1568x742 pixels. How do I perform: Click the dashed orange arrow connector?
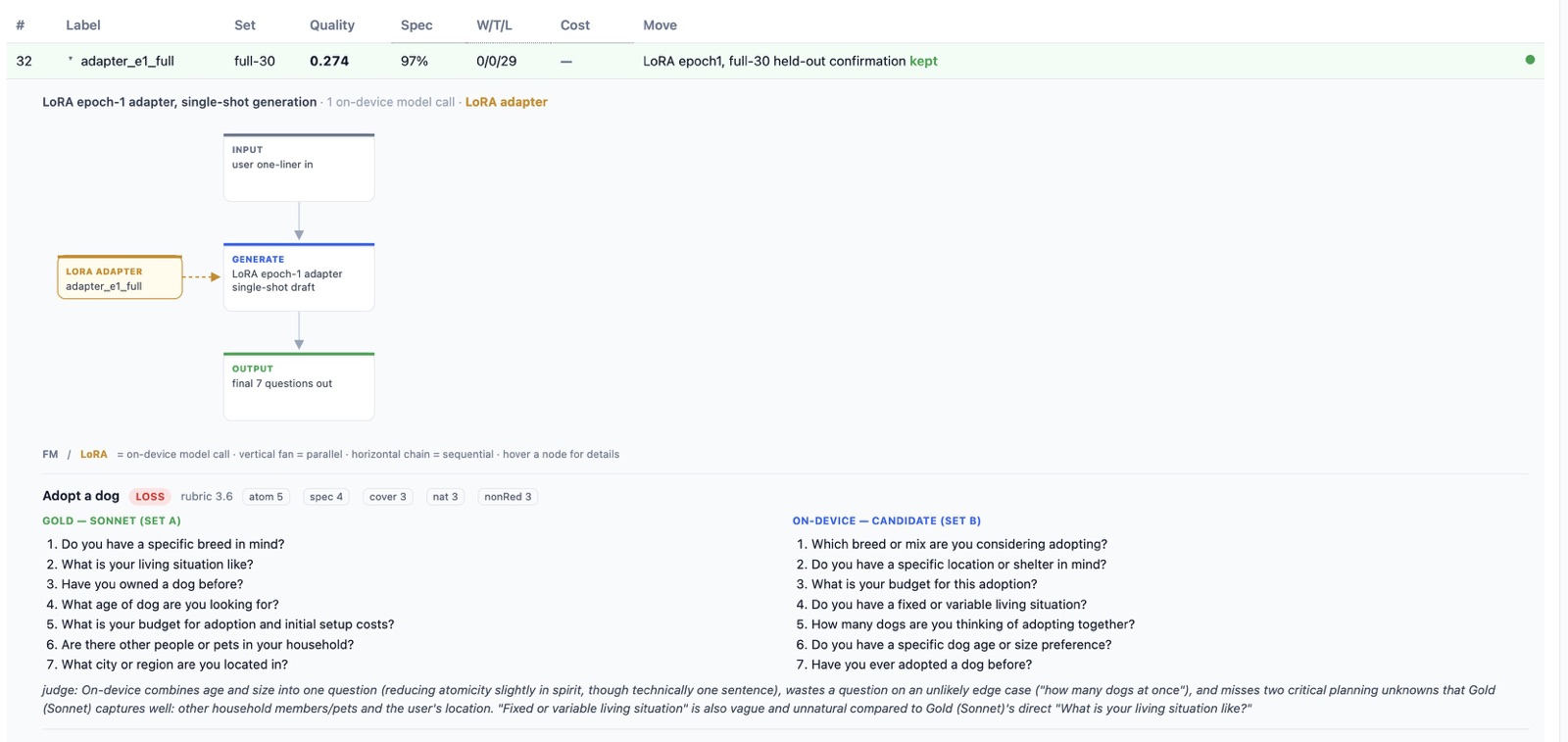coord(201,276)
